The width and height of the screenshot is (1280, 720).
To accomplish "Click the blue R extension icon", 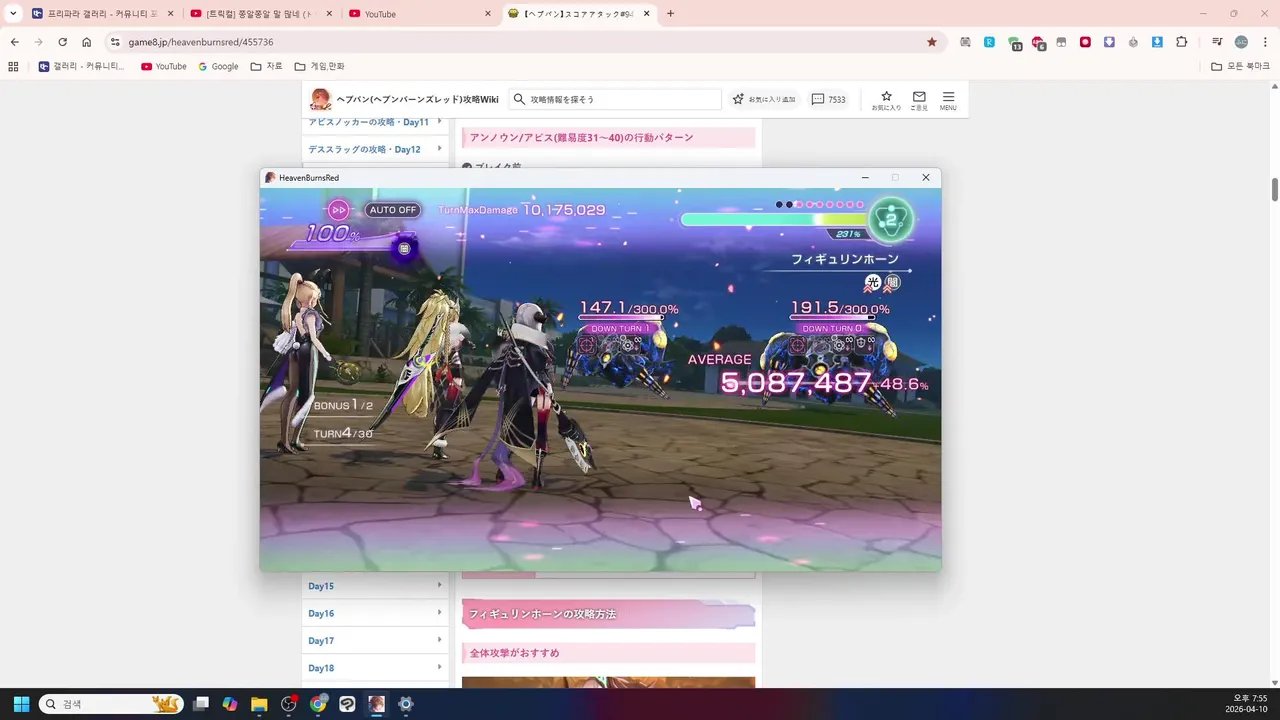I will coord(989,42).
